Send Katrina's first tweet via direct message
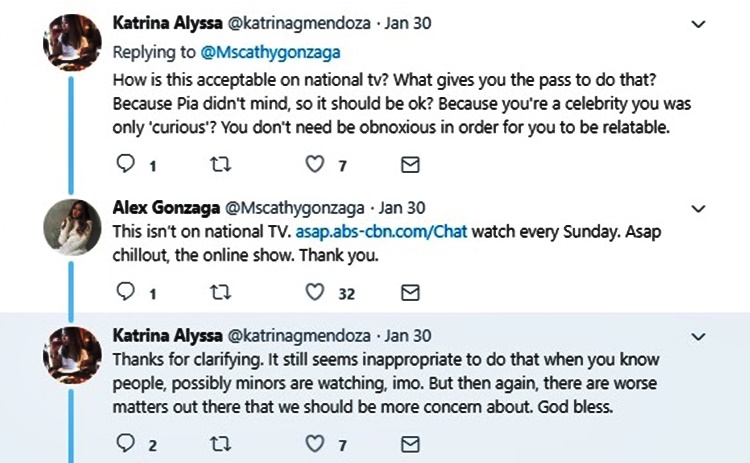Viewport: 750px width, 463px height. click(x=410, y=164)
